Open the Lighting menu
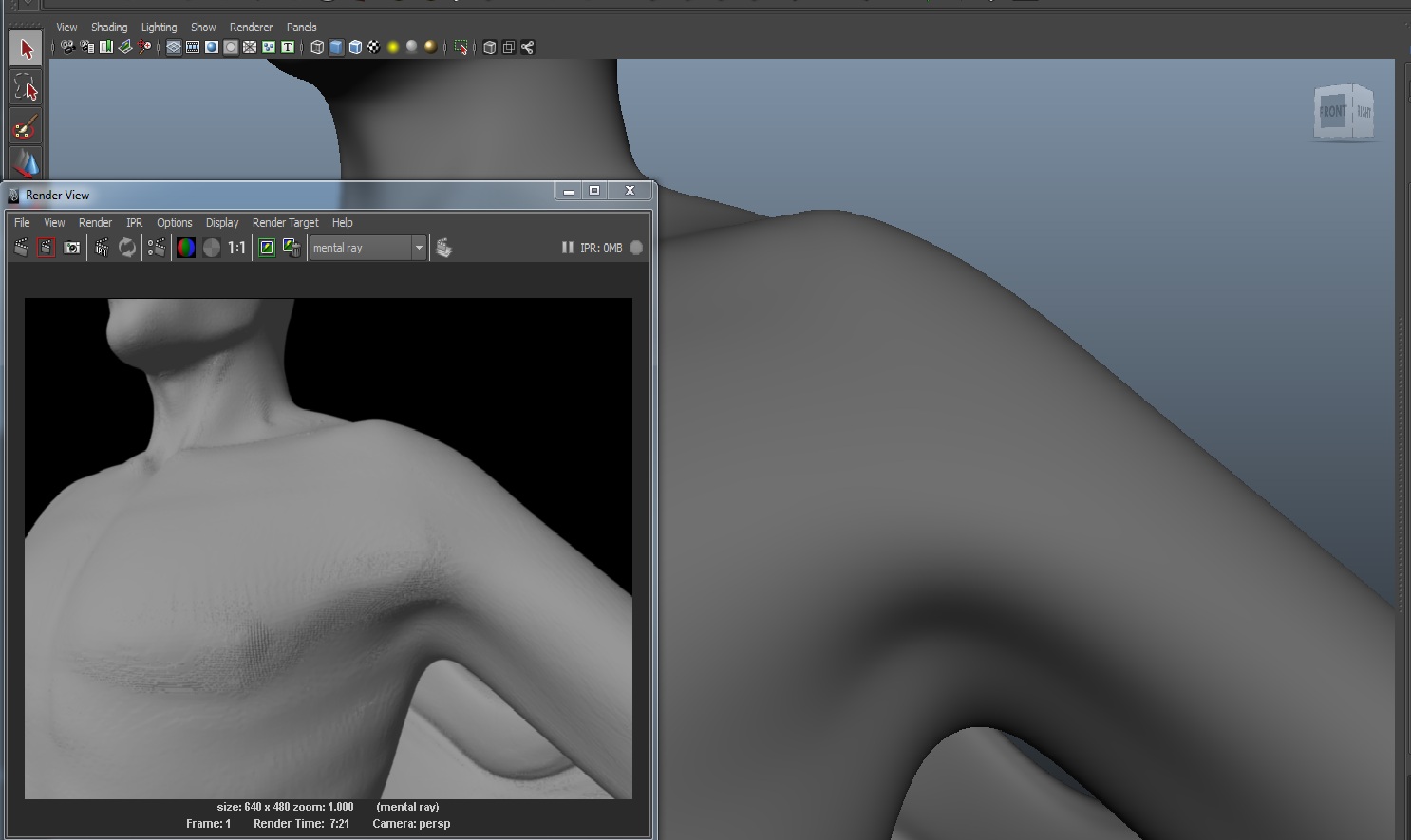The width and height of the screenshot is (1411, 840). tap(160, 28)
